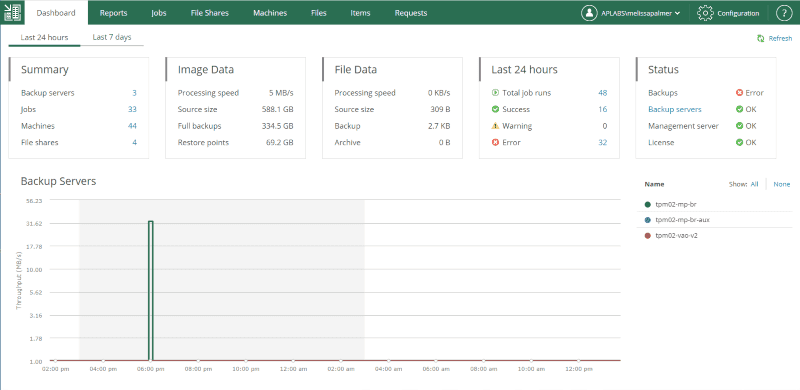800x390 pixels.
Task: Open the Reports tab
Action: [x=113, y=13]
